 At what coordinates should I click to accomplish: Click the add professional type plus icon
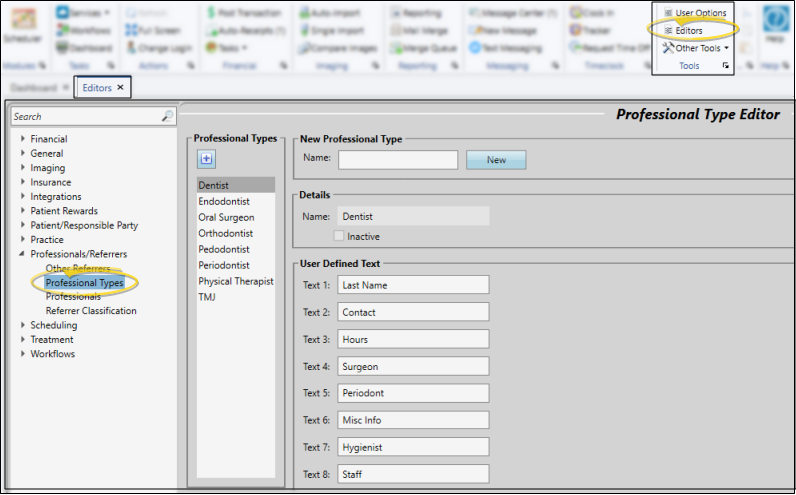(206, 159)
